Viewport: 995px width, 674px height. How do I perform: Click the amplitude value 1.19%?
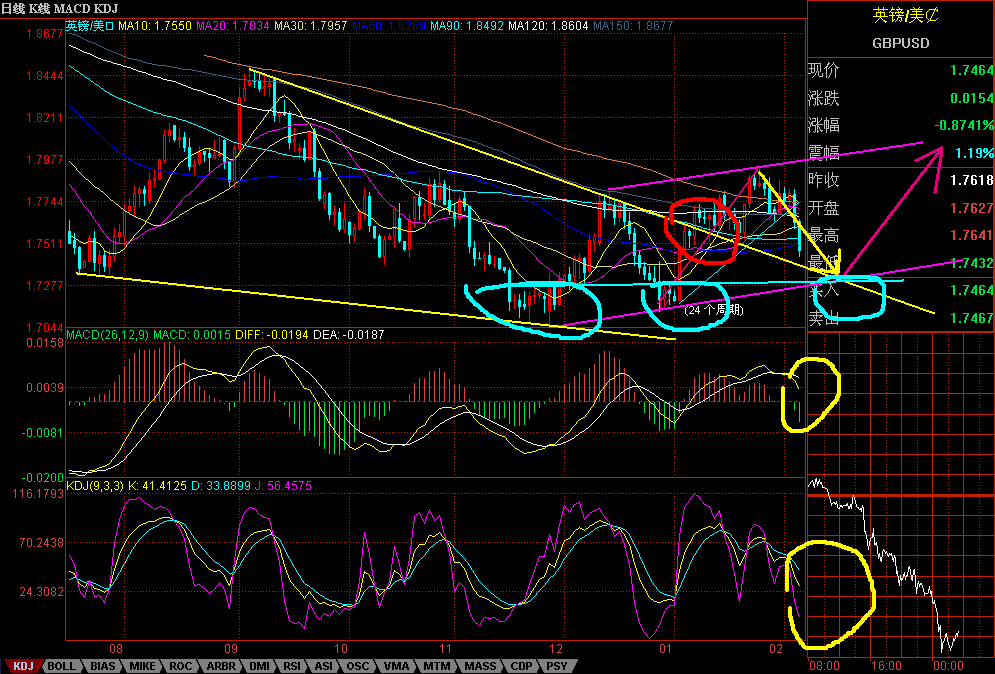(x=974, y=153)
